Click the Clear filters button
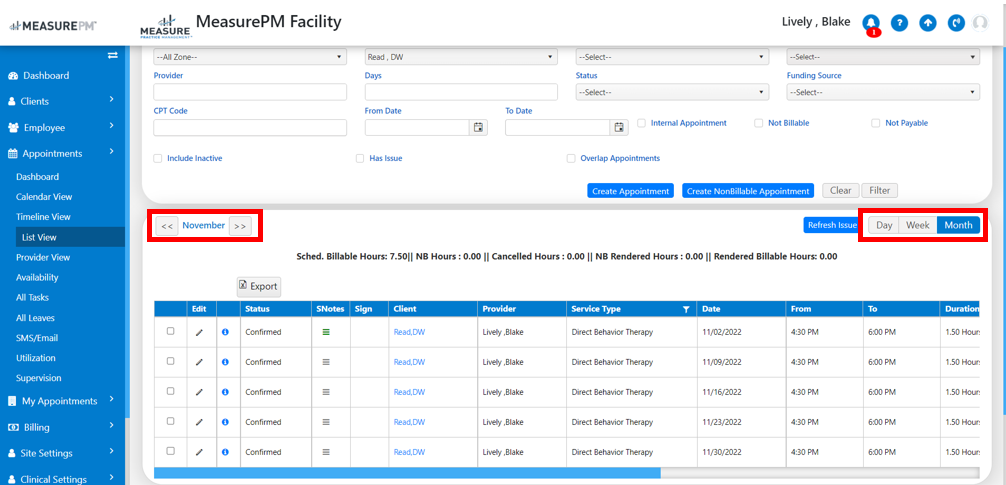Screen dimensions: 1006x485 [840, 191]
